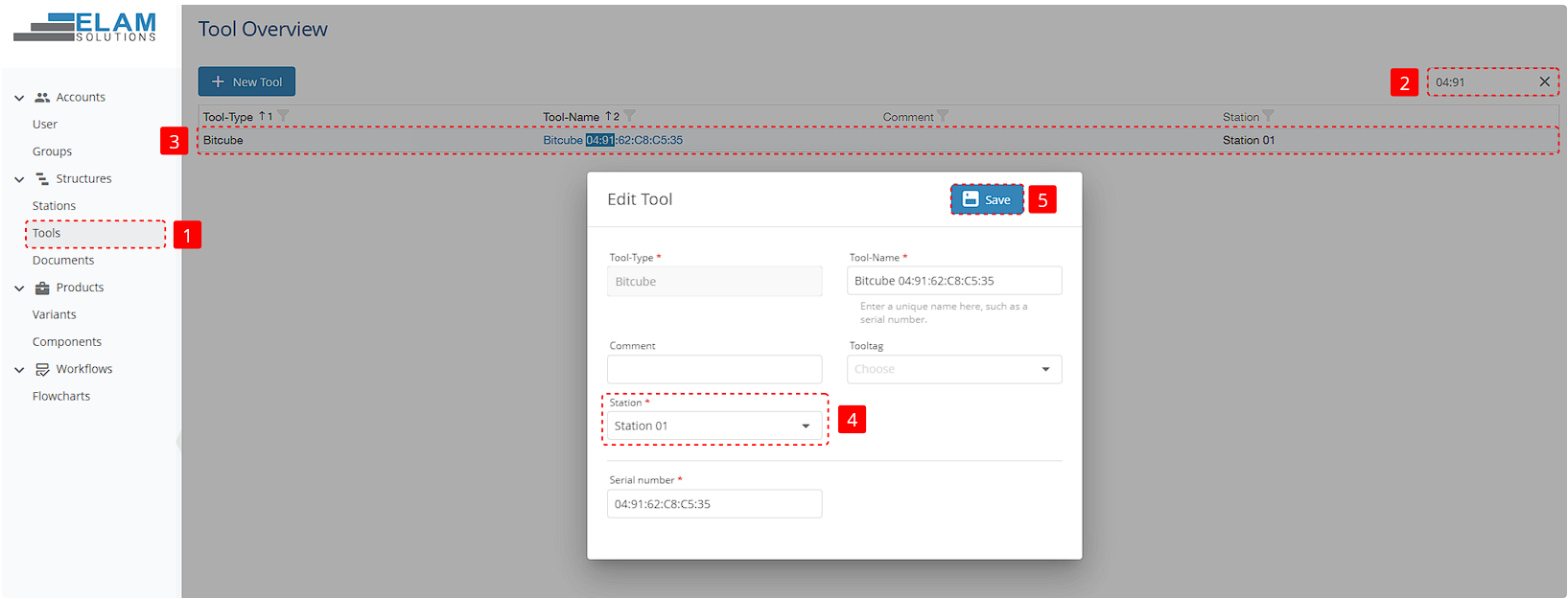Sort by the Tool-Name column header
Screen dimensions: 1568x599
(x=571, y=117)
